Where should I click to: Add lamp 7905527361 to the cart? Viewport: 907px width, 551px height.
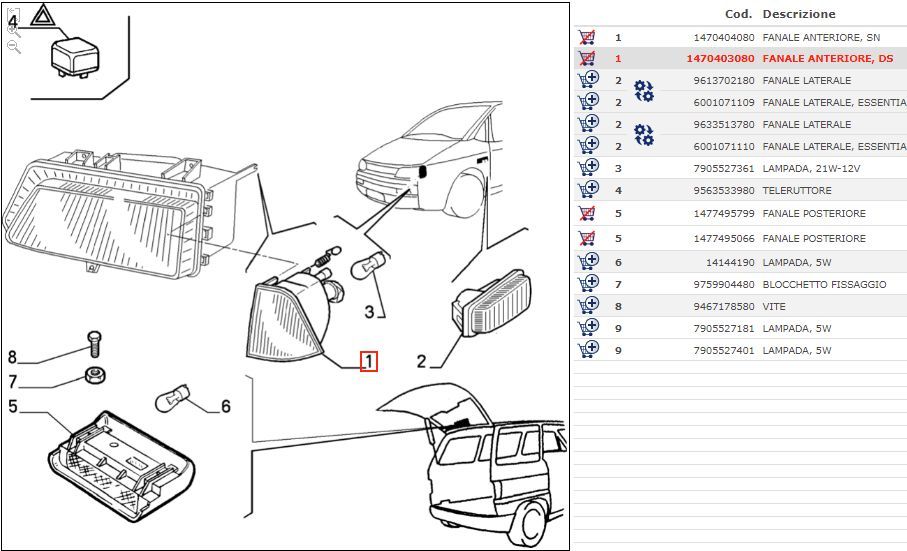(588, 167)
